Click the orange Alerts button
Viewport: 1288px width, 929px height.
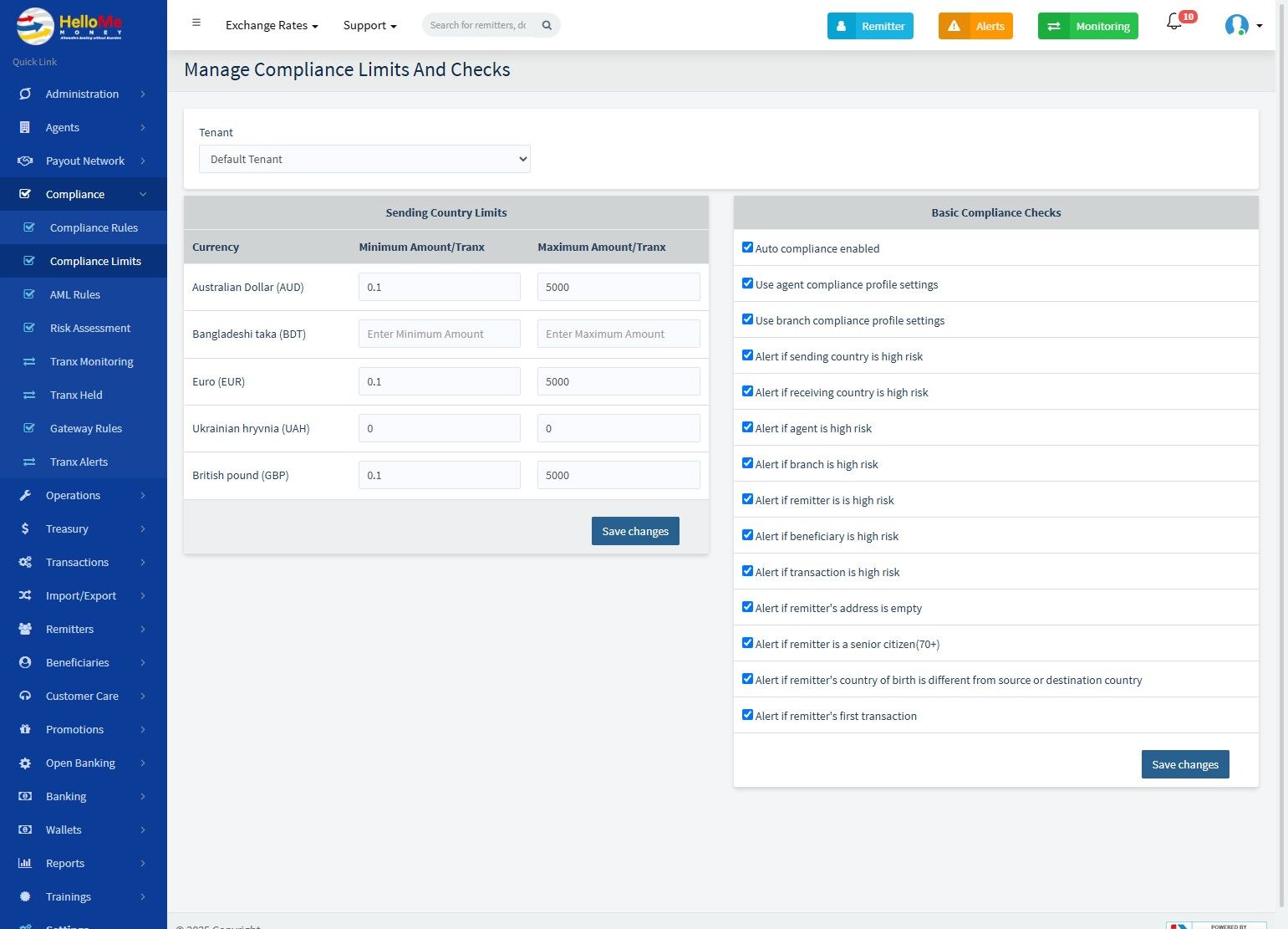point(975,26)
